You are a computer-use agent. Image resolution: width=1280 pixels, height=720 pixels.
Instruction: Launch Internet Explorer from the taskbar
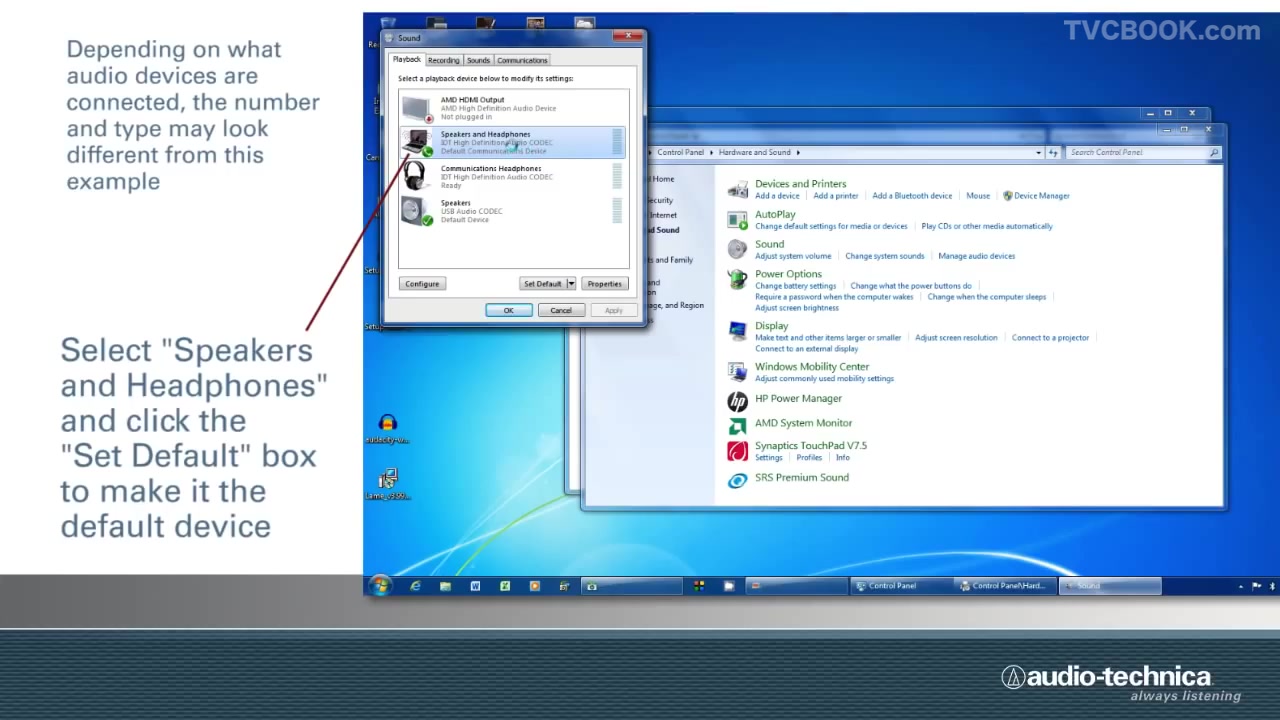[x=415, y=586]
